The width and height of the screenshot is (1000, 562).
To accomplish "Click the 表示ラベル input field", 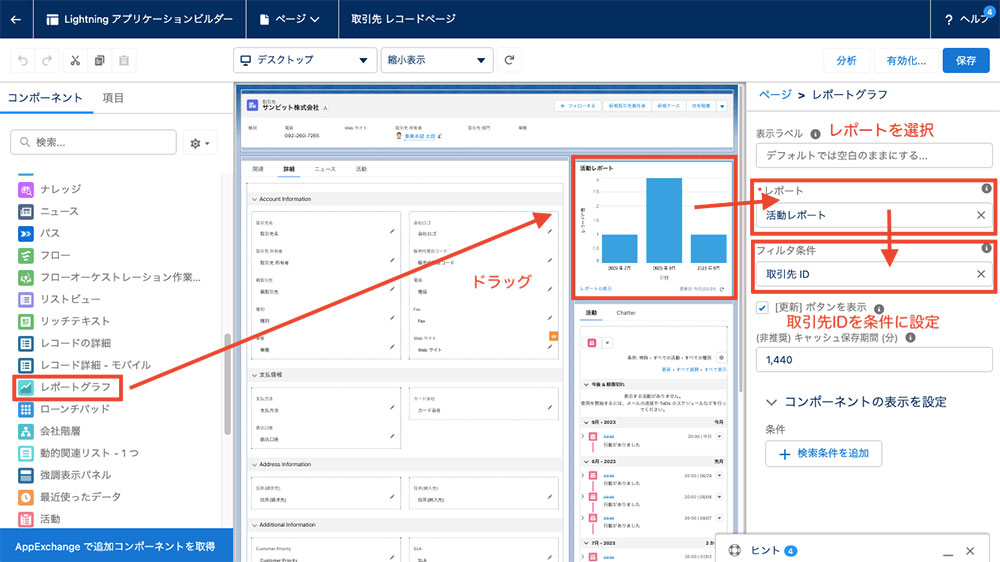I will (873, 156).
